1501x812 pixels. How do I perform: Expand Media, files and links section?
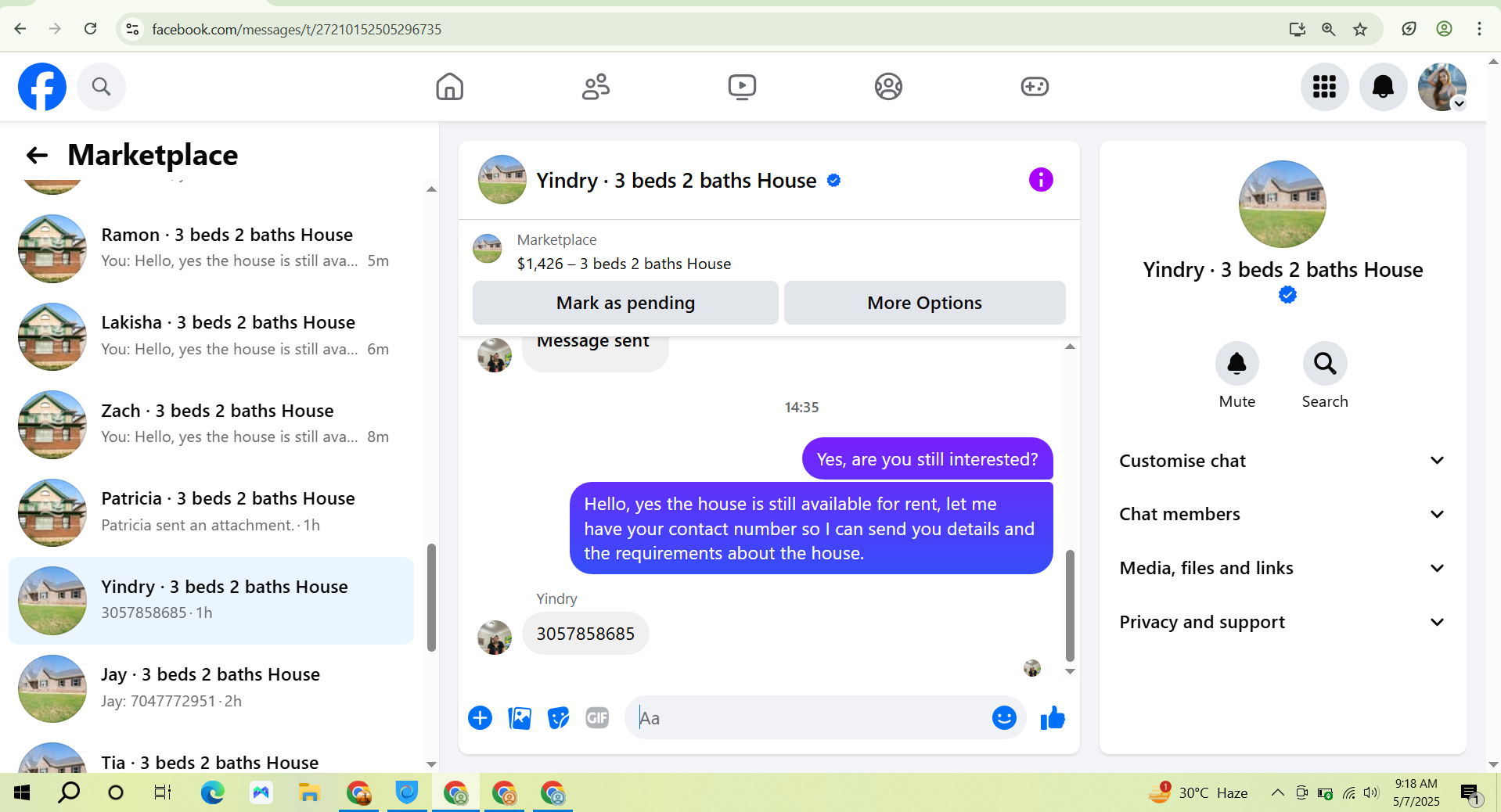click(x=1281, y=568)
